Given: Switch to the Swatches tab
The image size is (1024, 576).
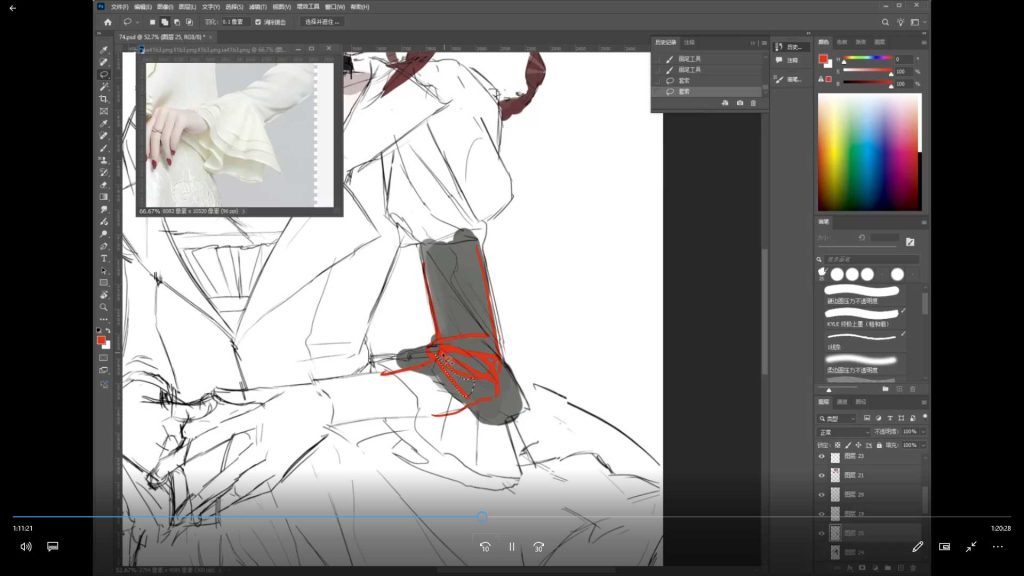Looking at the screenshot, I should (842, 42).
